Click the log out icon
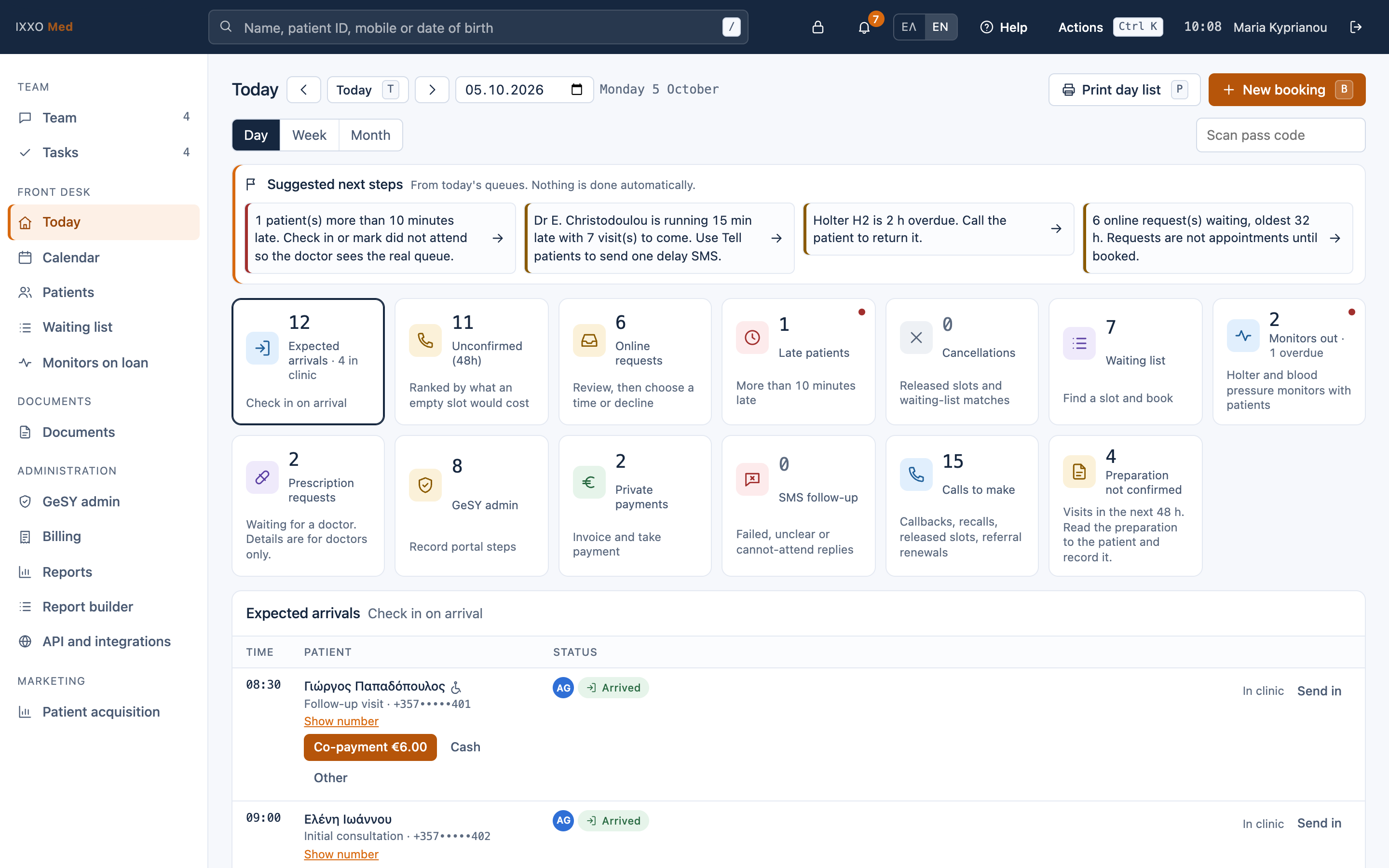This screenshot has height=868, width=1389. coord(1356,27)
